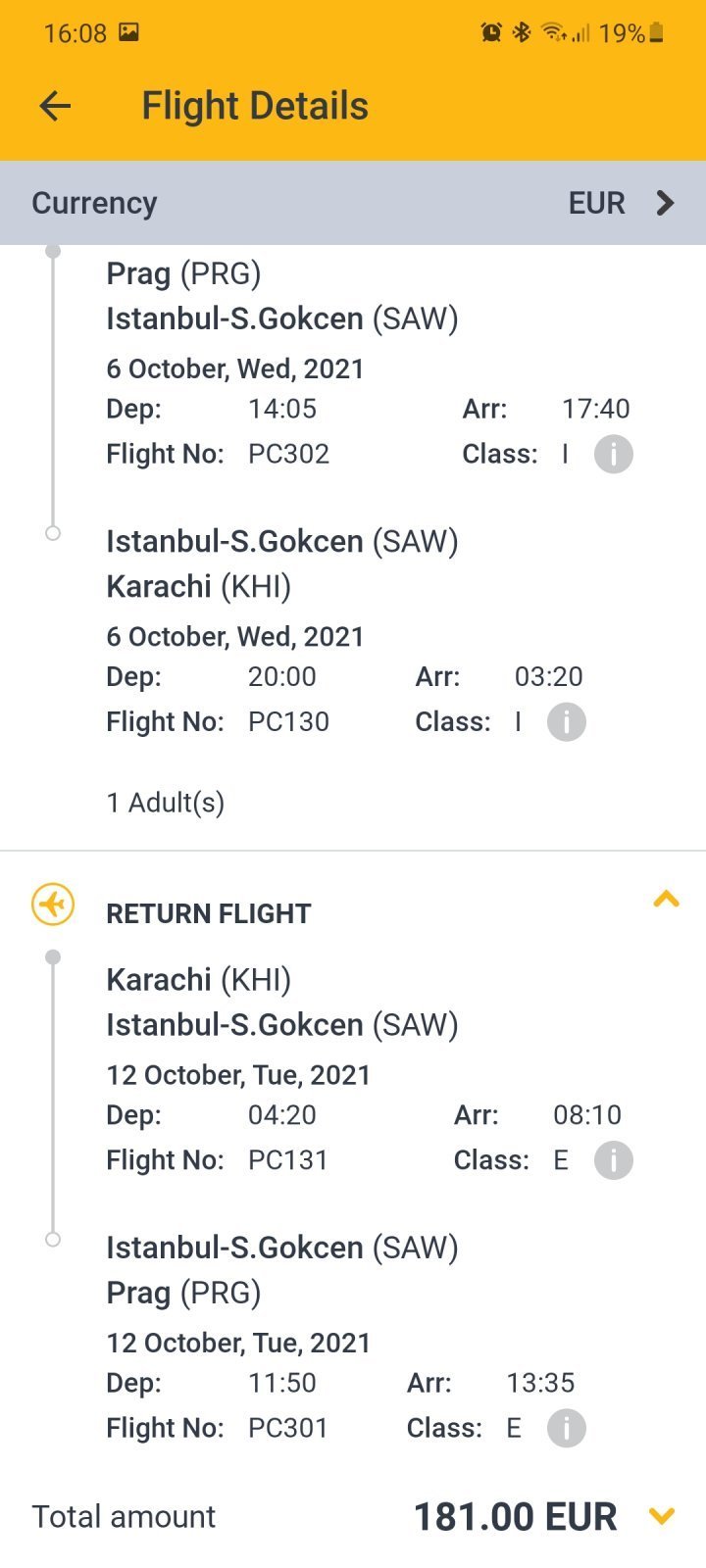Tap the return flight airplane icon
706x1568 pixels.
[53, 904]
